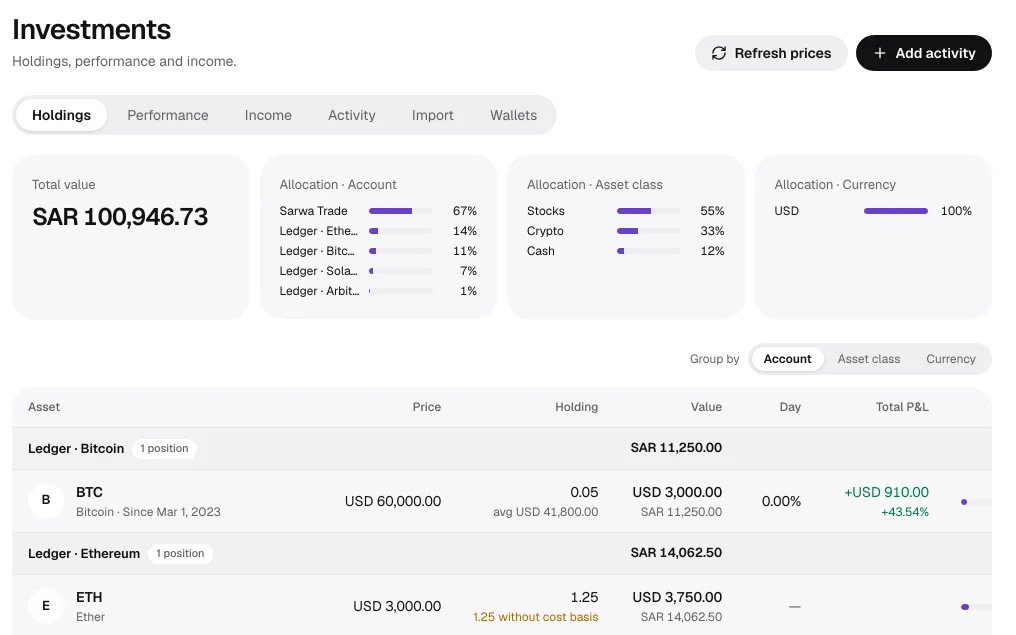Click the 1 position badge beside Ledger · Bitcoin
1016x635 pixels.
click(x=165, y=448)
